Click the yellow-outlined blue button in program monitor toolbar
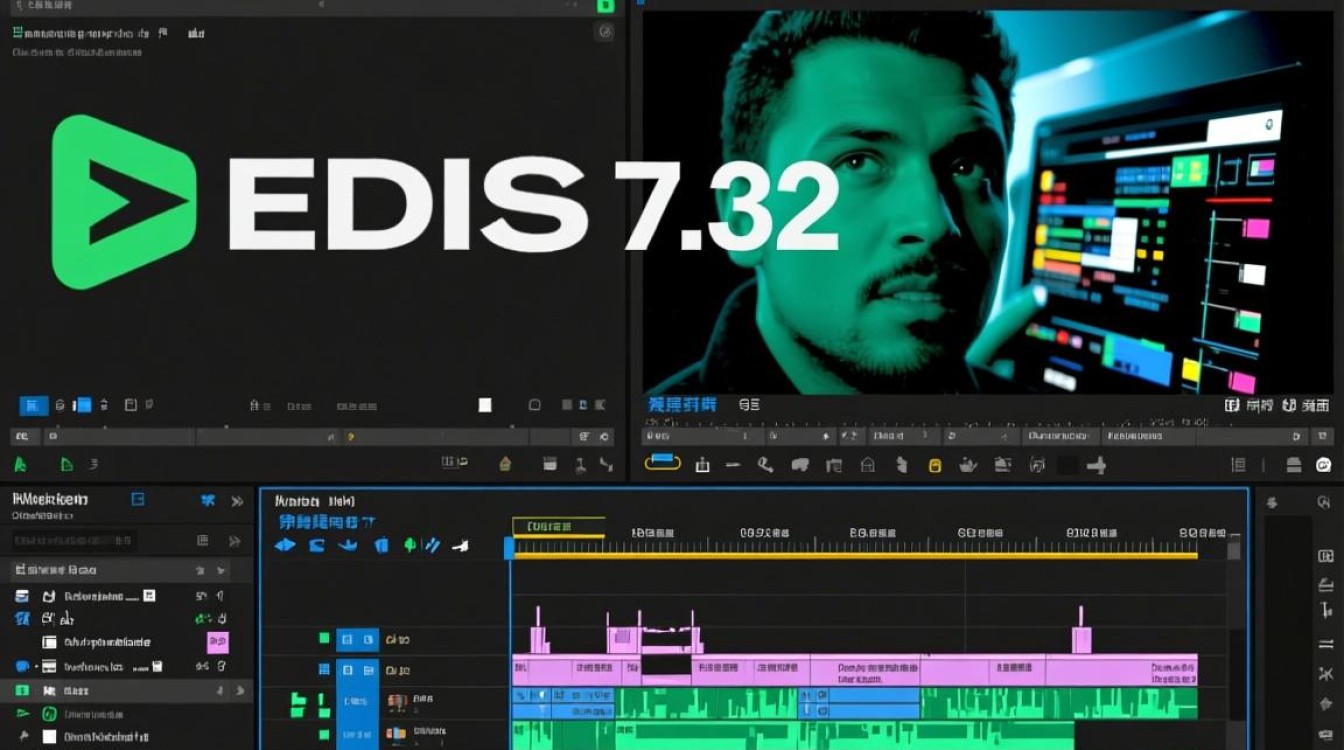Viewport: 1344px width, 750px height. click(662, 462)
